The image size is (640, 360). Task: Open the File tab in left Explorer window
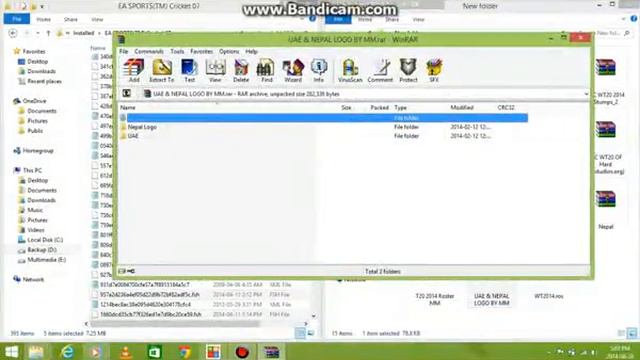[x=17, y=19]
